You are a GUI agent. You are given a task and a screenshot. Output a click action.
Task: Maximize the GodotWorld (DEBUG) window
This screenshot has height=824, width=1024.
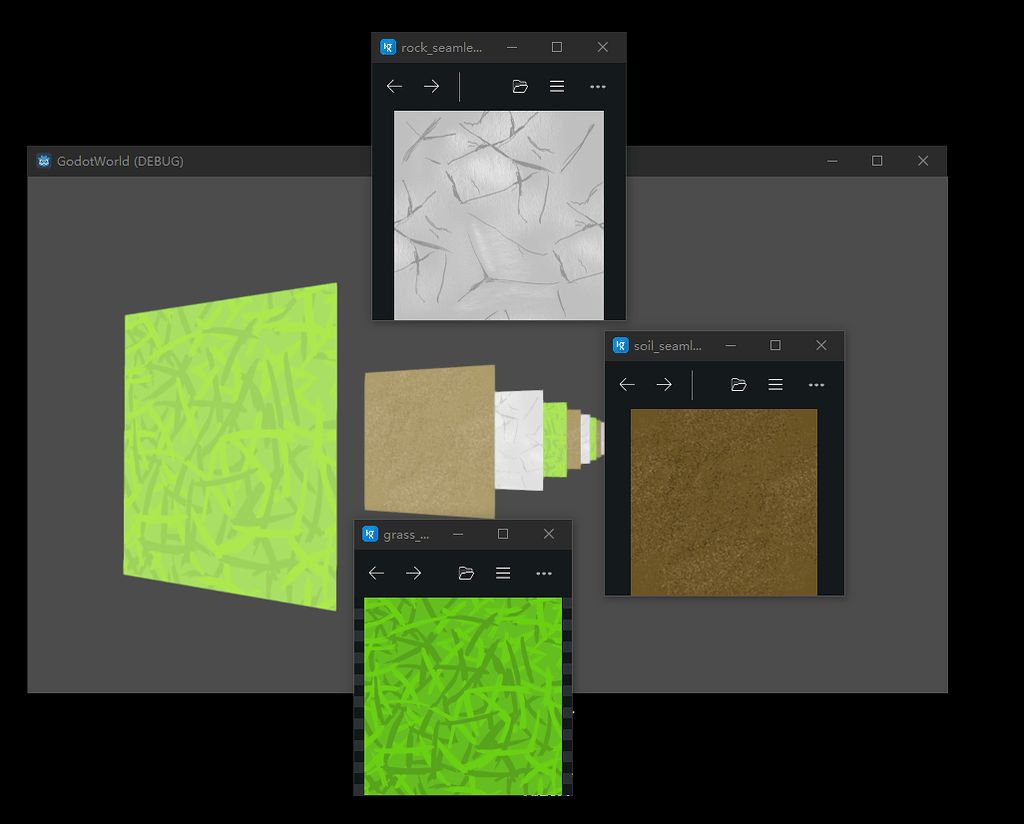click(x=877, y=160)
